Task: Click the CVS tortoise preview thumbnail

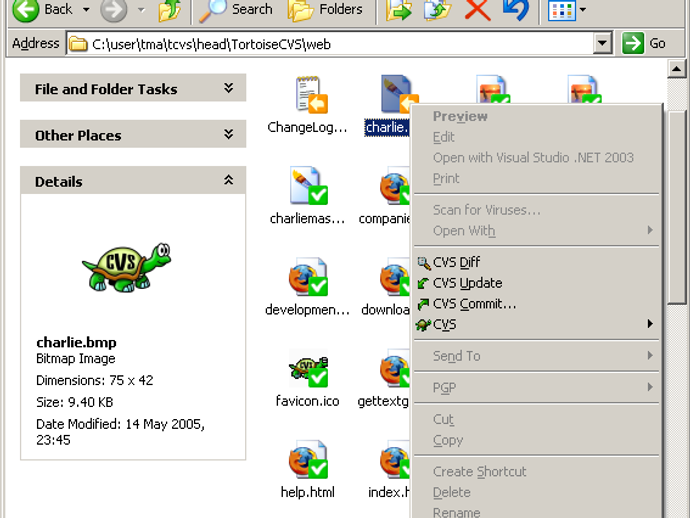Action: [126, 267]
